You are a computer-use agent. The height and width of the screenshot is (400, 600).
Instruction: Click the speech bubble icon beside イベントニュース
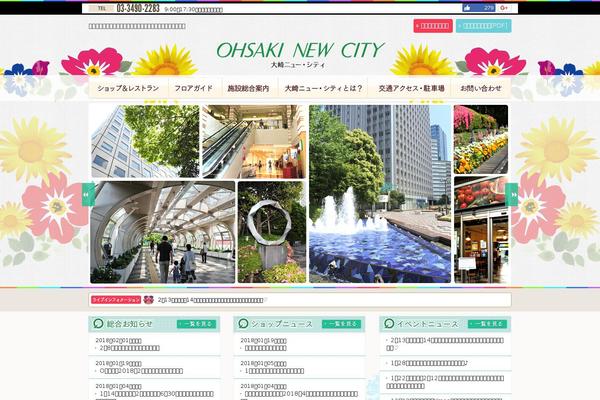[x=389, y=323]
